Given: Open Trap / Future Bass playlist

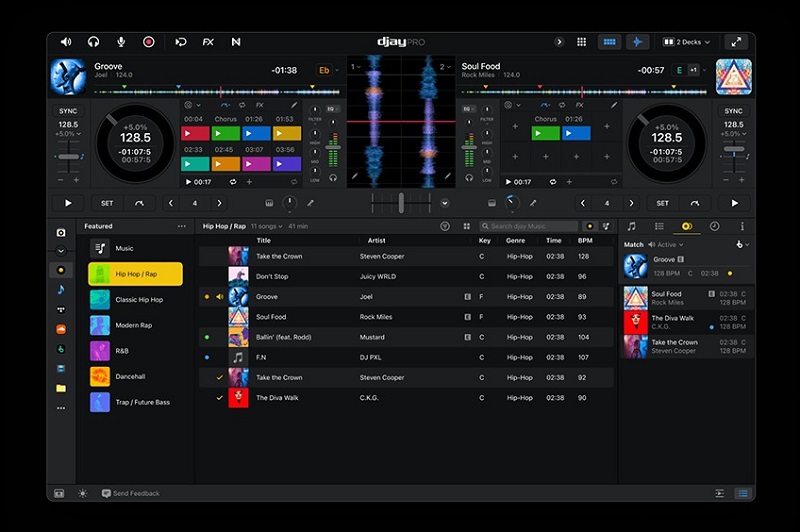Looking at the screenshot, I should pos(135,402).
